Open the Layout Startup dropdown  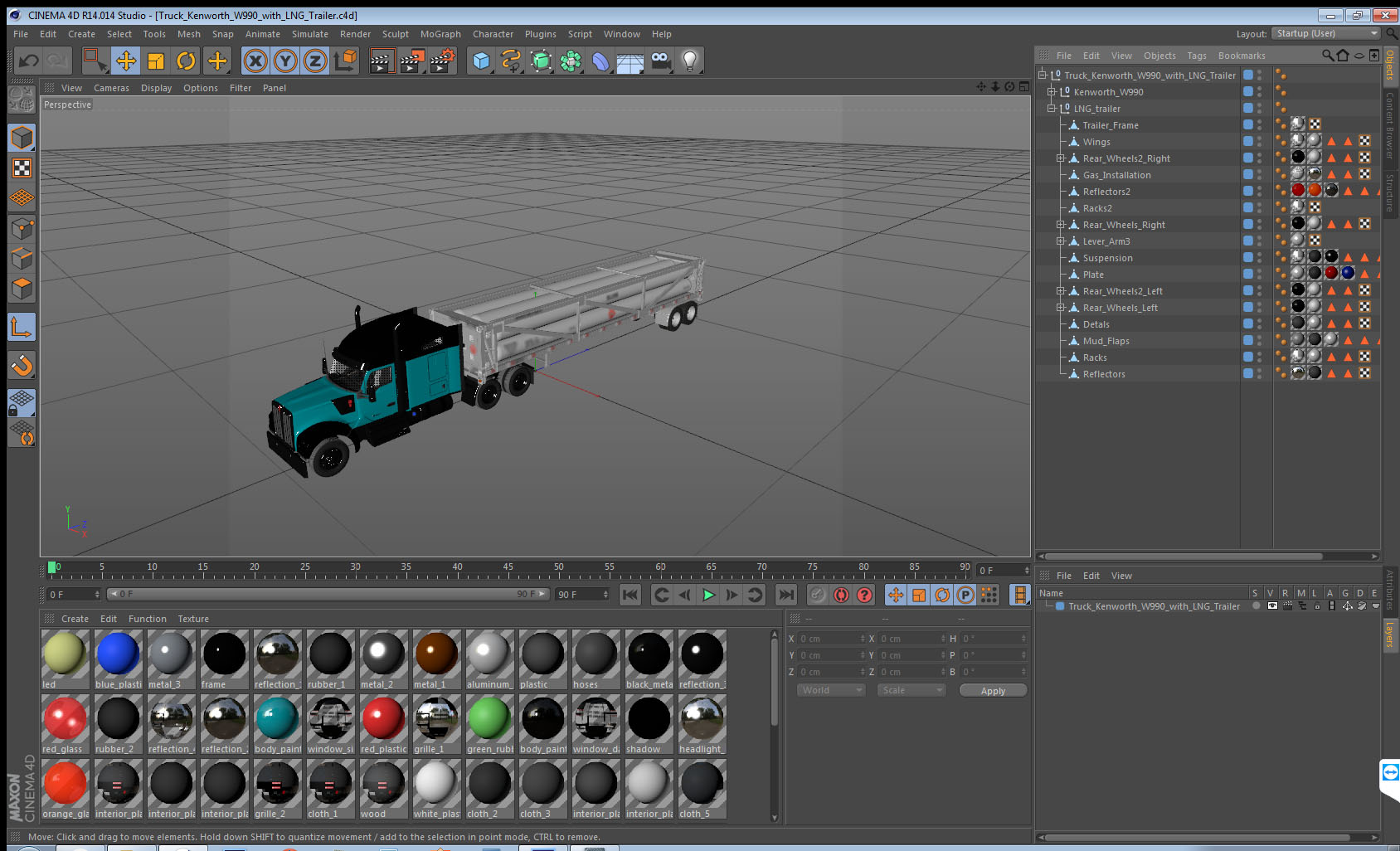point(1326,33)
